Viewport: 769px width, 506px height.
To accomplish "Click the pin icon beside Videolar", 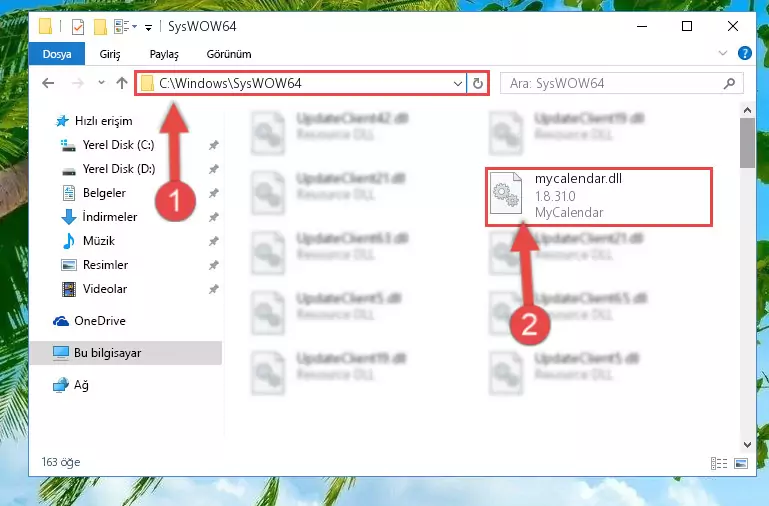I will click(213, 289).
